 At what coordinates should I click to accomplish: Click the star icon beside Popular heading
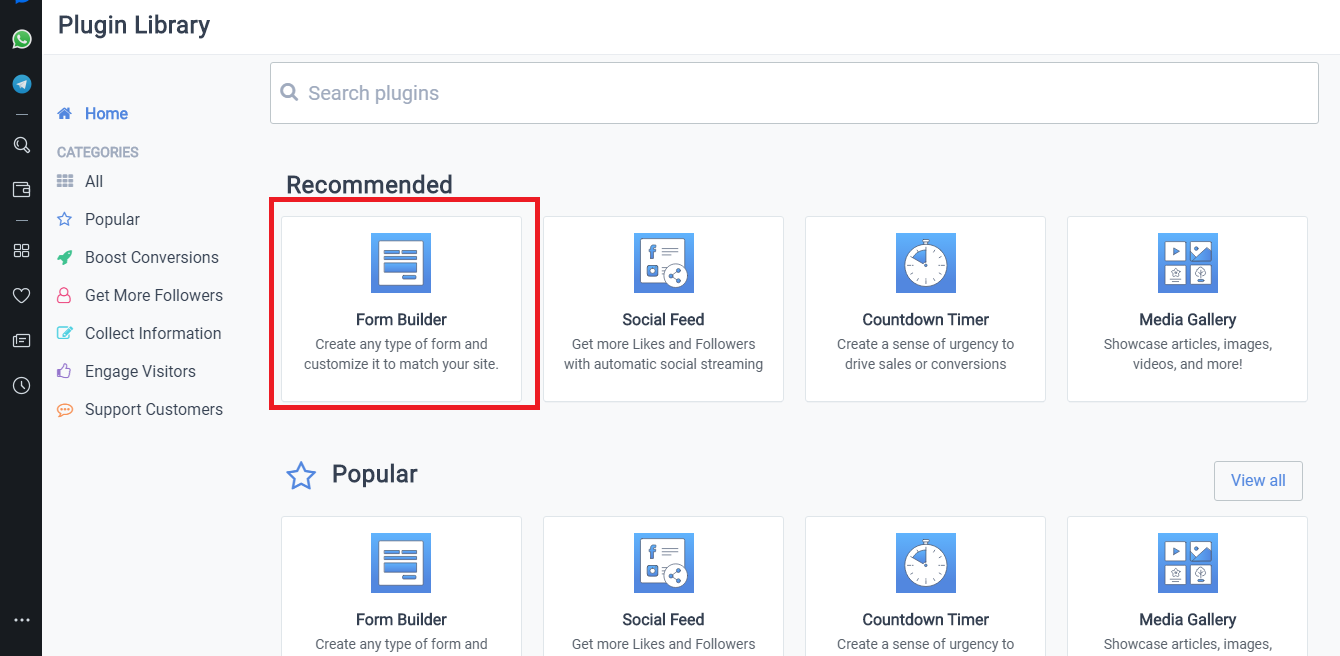(301, 476)
